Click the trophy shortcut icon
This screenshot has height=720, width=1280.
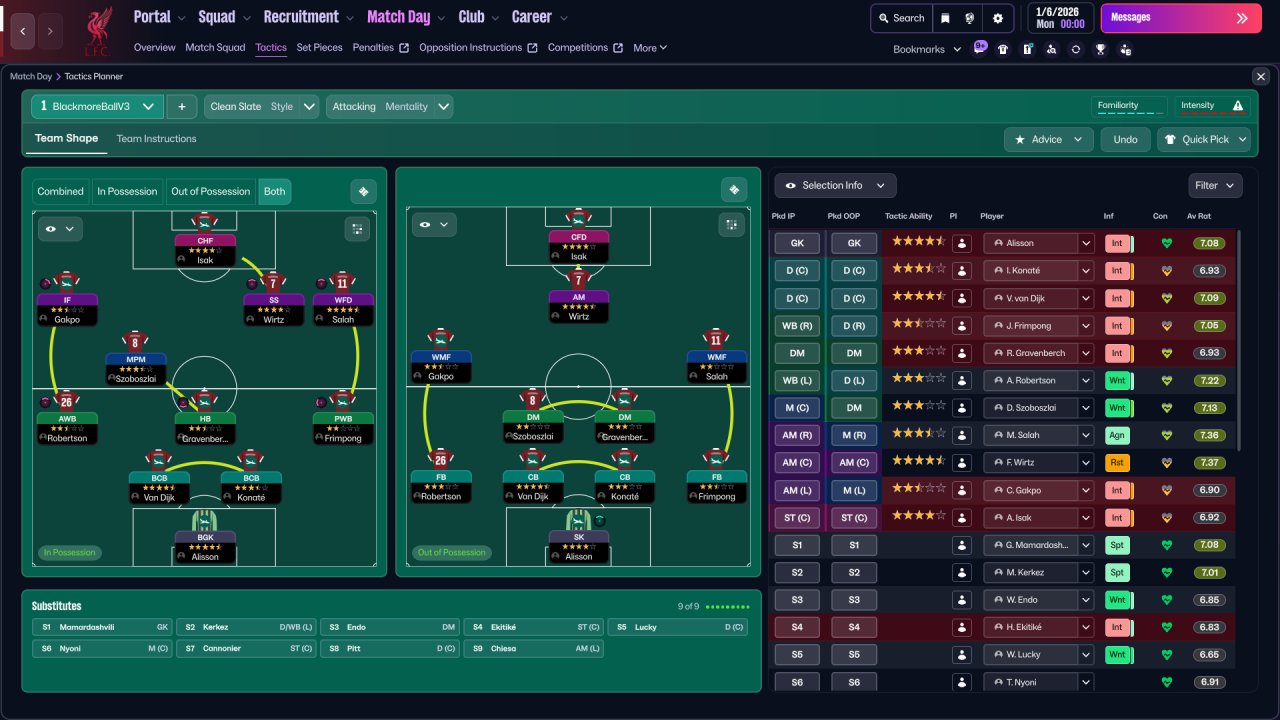[1100, 49]
